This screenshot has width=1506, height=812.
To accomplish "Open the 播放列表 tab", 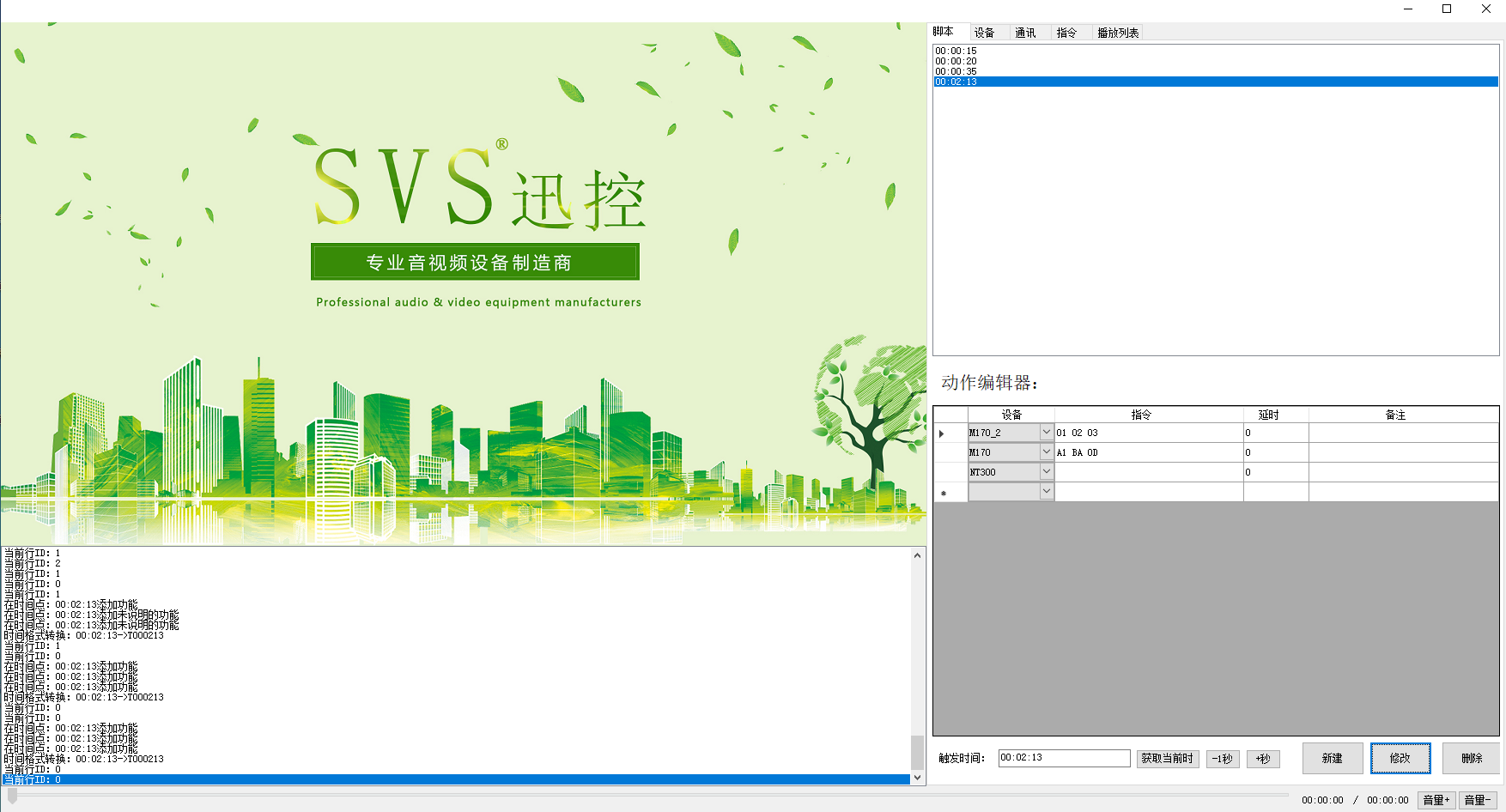I will click(x=1117, y=33).
